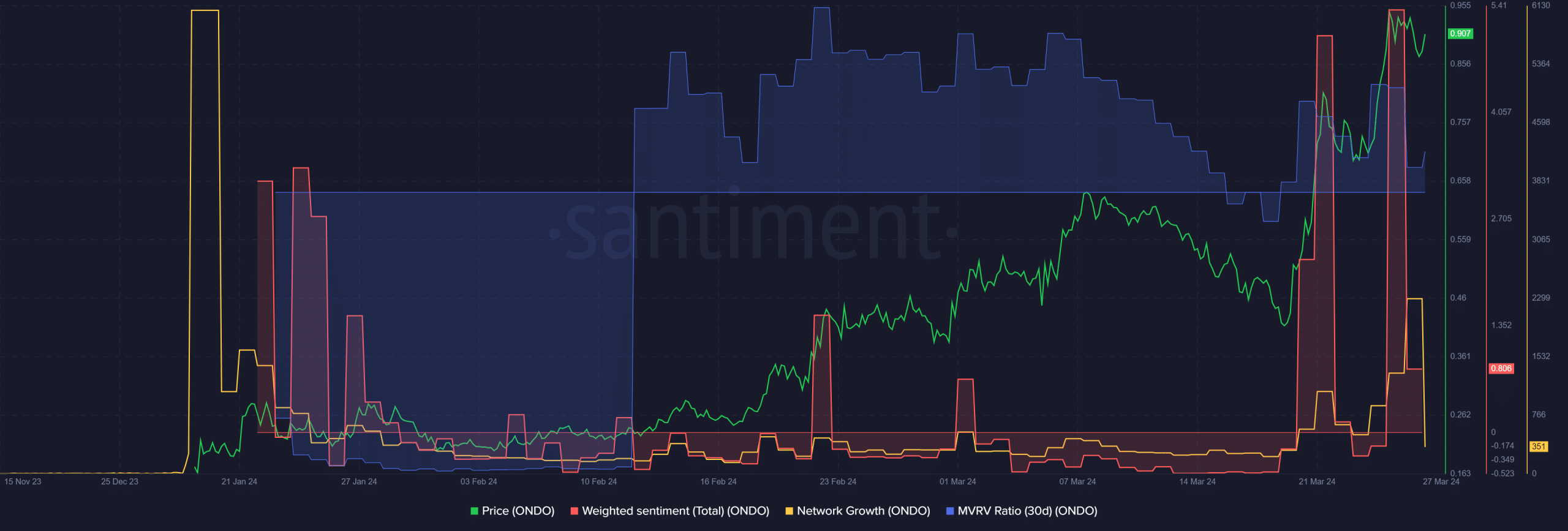Click the -0.174 sentiment axis value
Viewport: 1568px width, 531px height.
point(1502,446)
